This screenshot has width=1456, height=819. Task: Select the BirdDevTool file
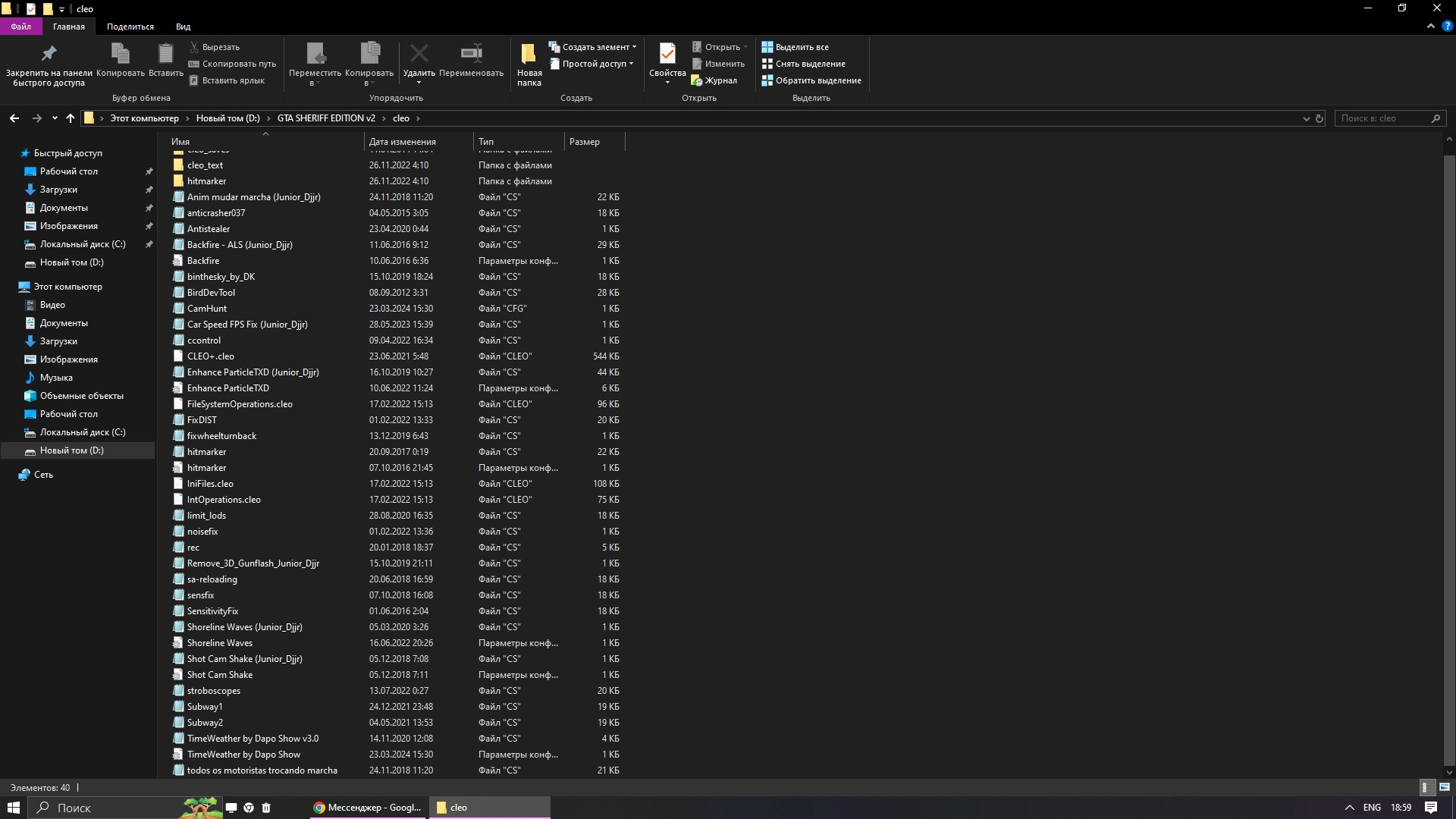pyautogui.click(x=211, y=293)
